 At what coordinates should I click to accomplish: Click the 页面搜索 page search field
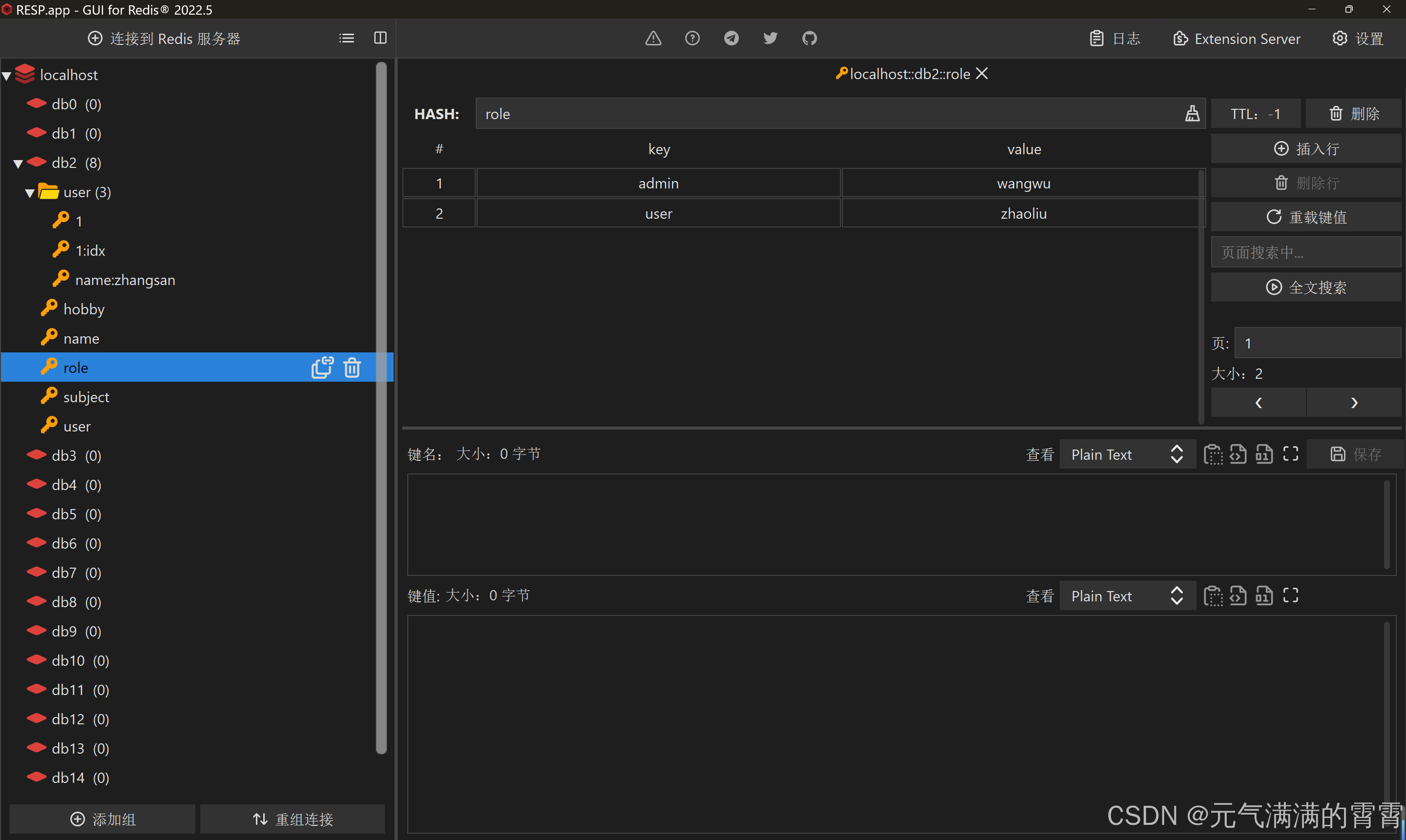(1306, 252)
